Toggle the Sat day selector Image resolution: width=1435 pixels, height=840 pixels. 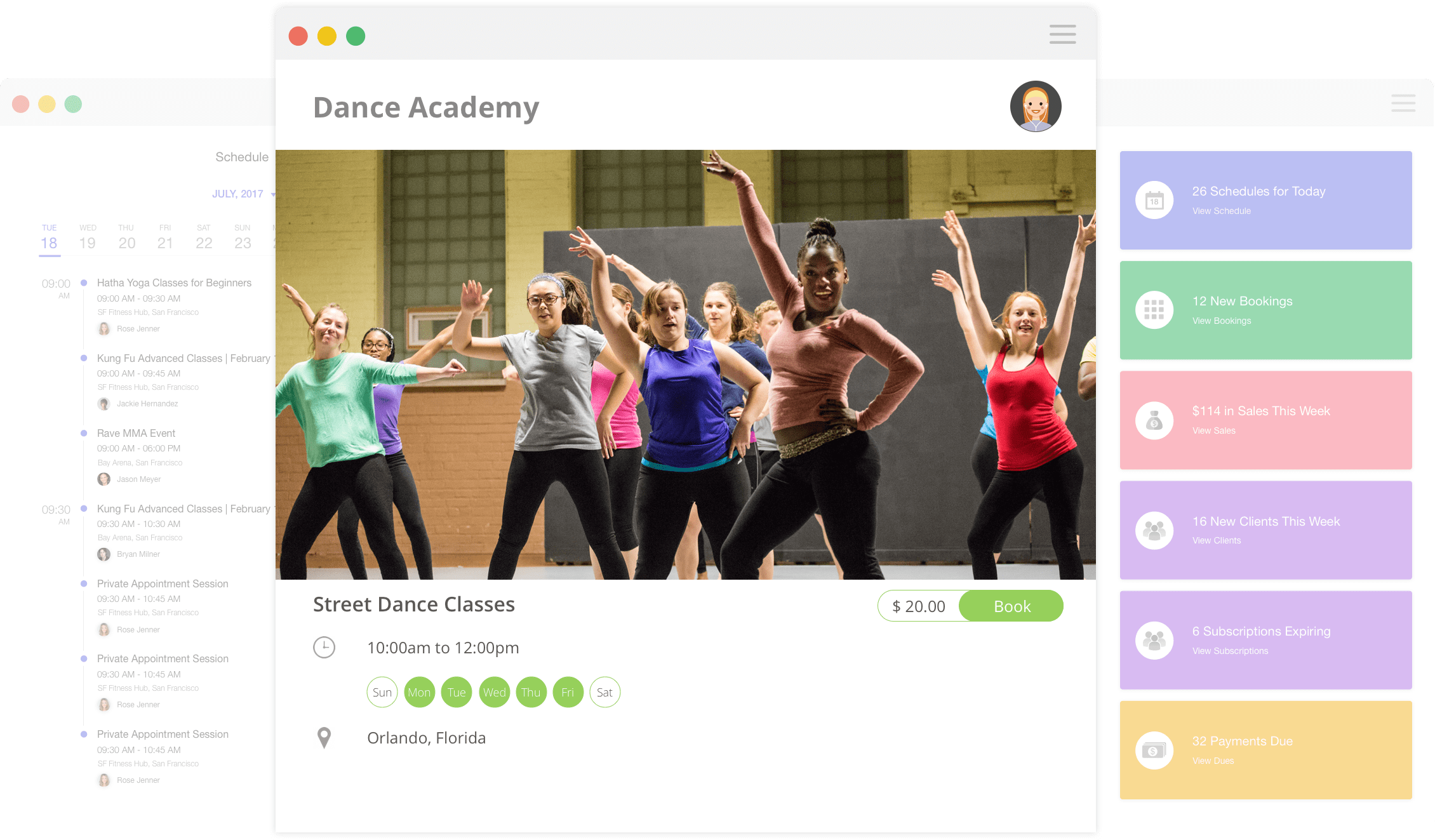tap(604, 692)
